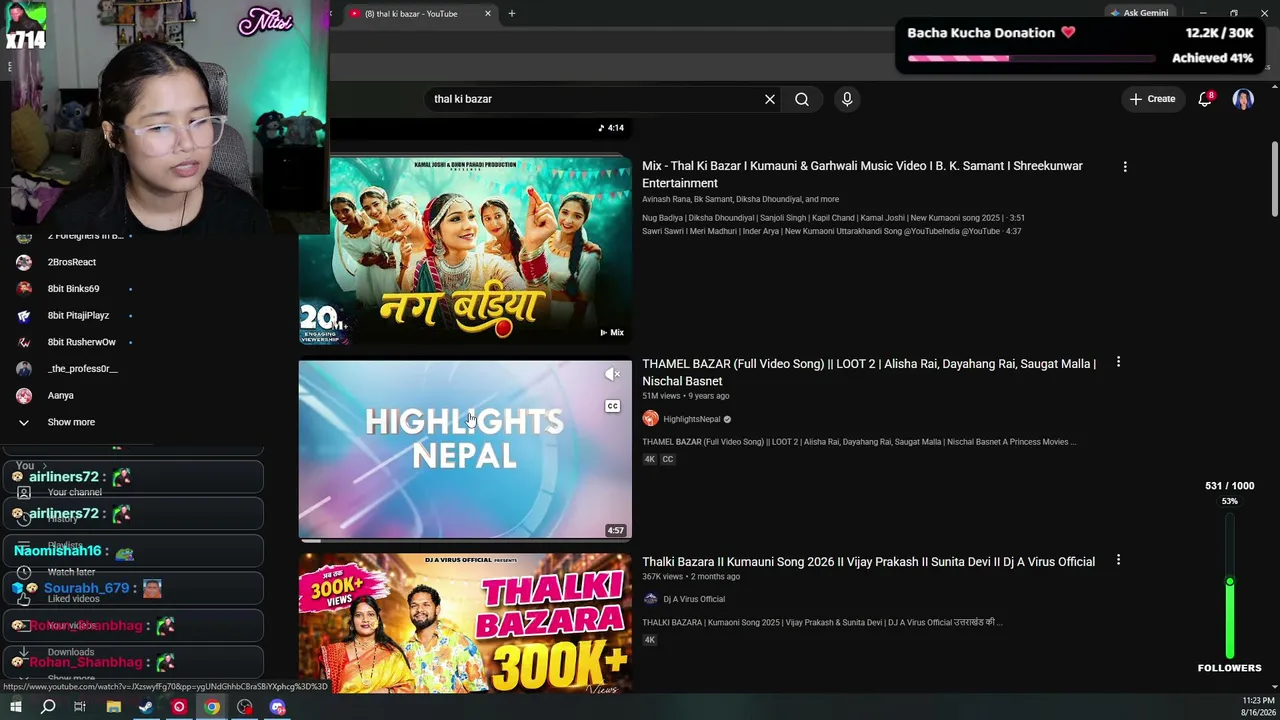The image size is (1280, 720).
Task: Open Aanya subscription
Action: [x=61, y=395]
